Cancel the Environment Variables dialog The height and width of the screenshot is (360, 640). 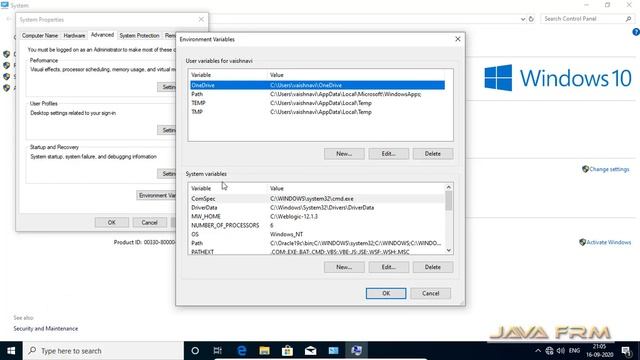(431, 293)
